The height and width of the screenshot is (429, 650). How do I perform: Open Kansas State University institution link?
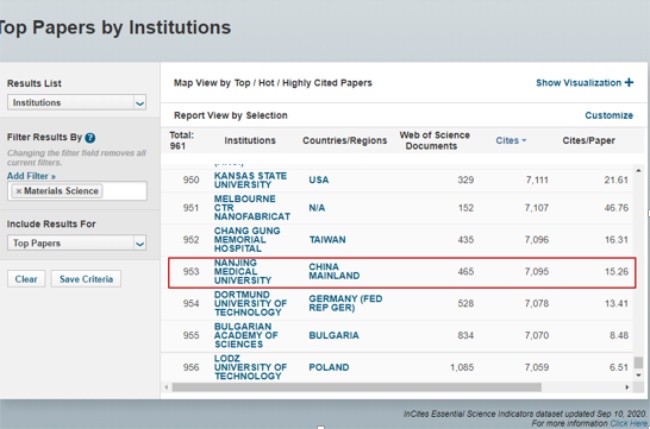click(250, 180)
